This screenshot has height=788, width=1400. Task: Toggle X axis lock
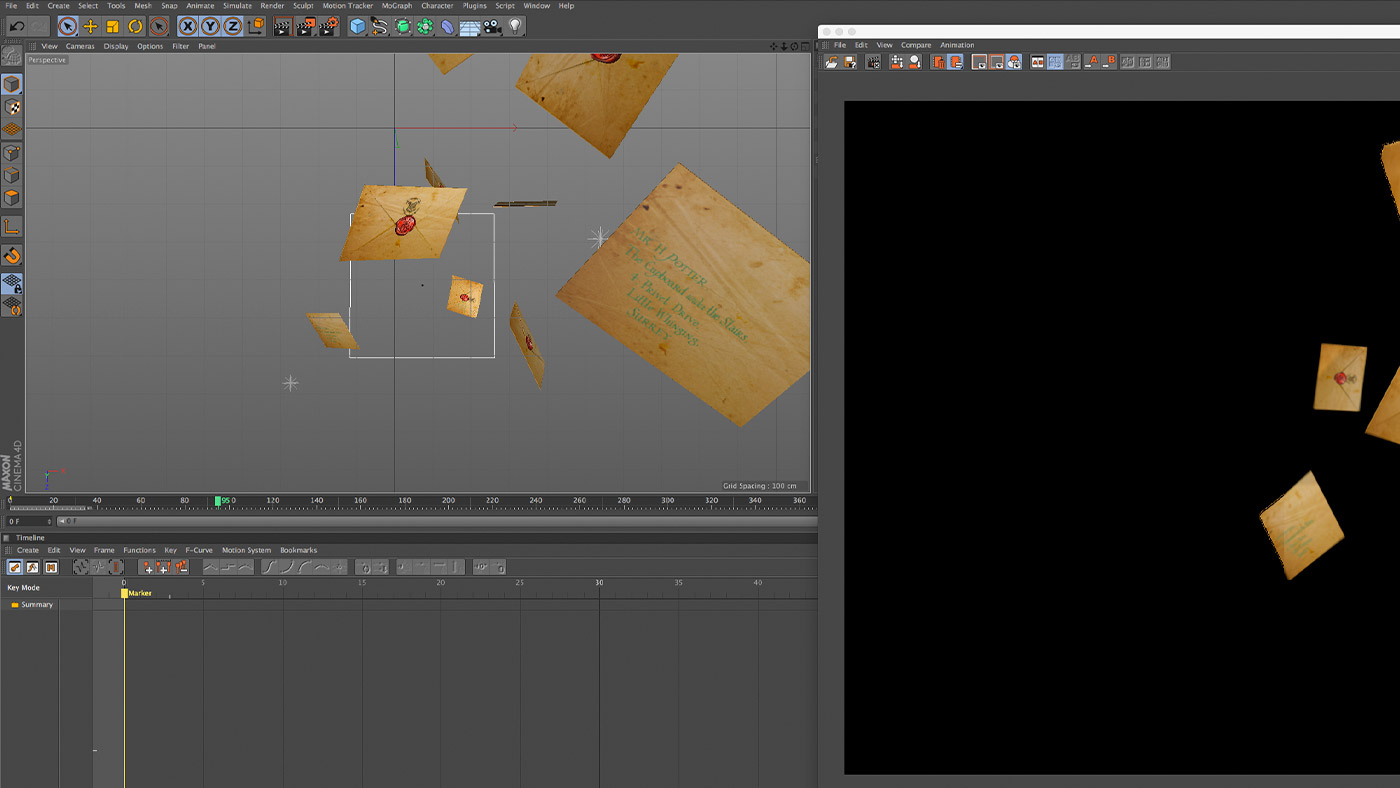click(188, 26)
